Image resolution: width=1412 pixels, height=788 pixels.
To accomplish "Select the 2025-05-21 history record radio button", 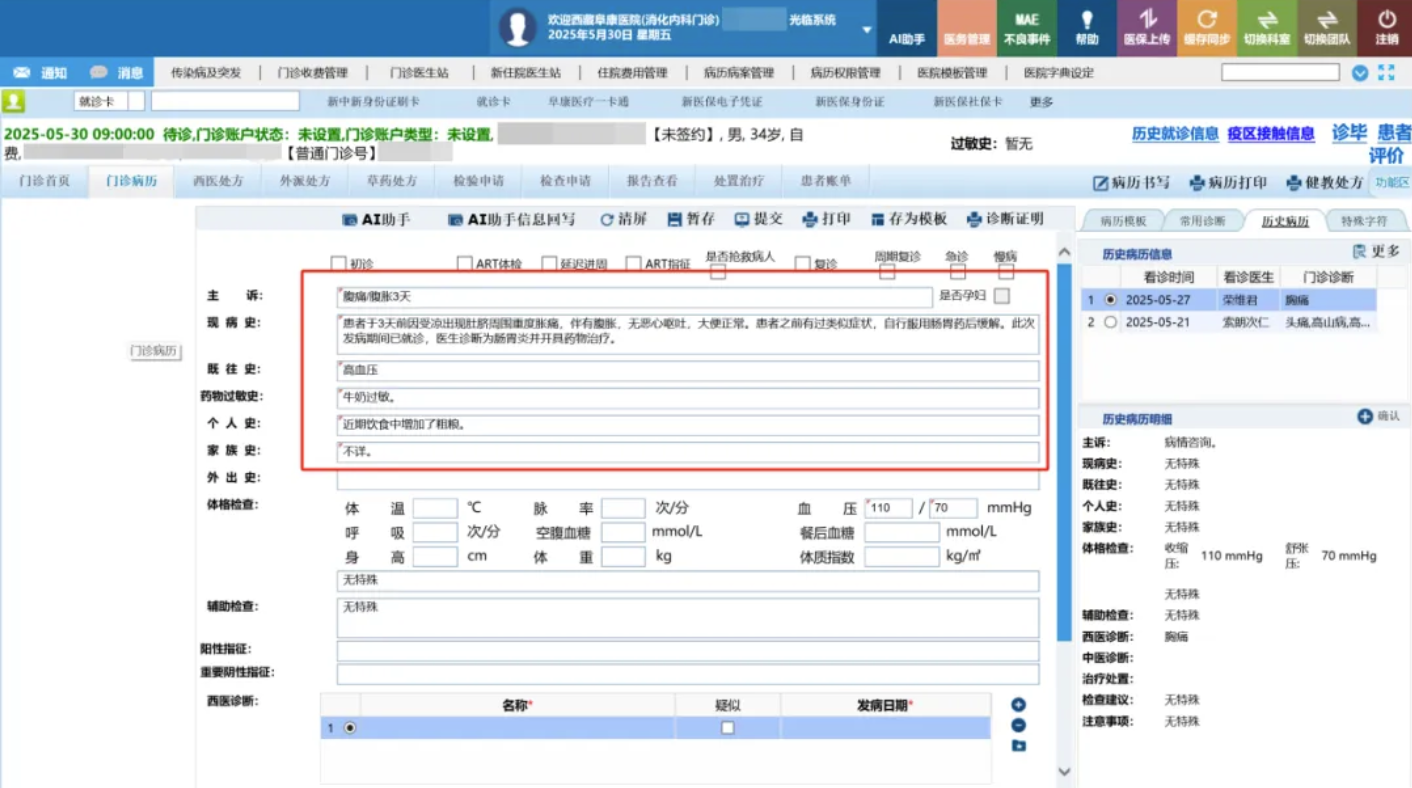I will click(1110, 322).
